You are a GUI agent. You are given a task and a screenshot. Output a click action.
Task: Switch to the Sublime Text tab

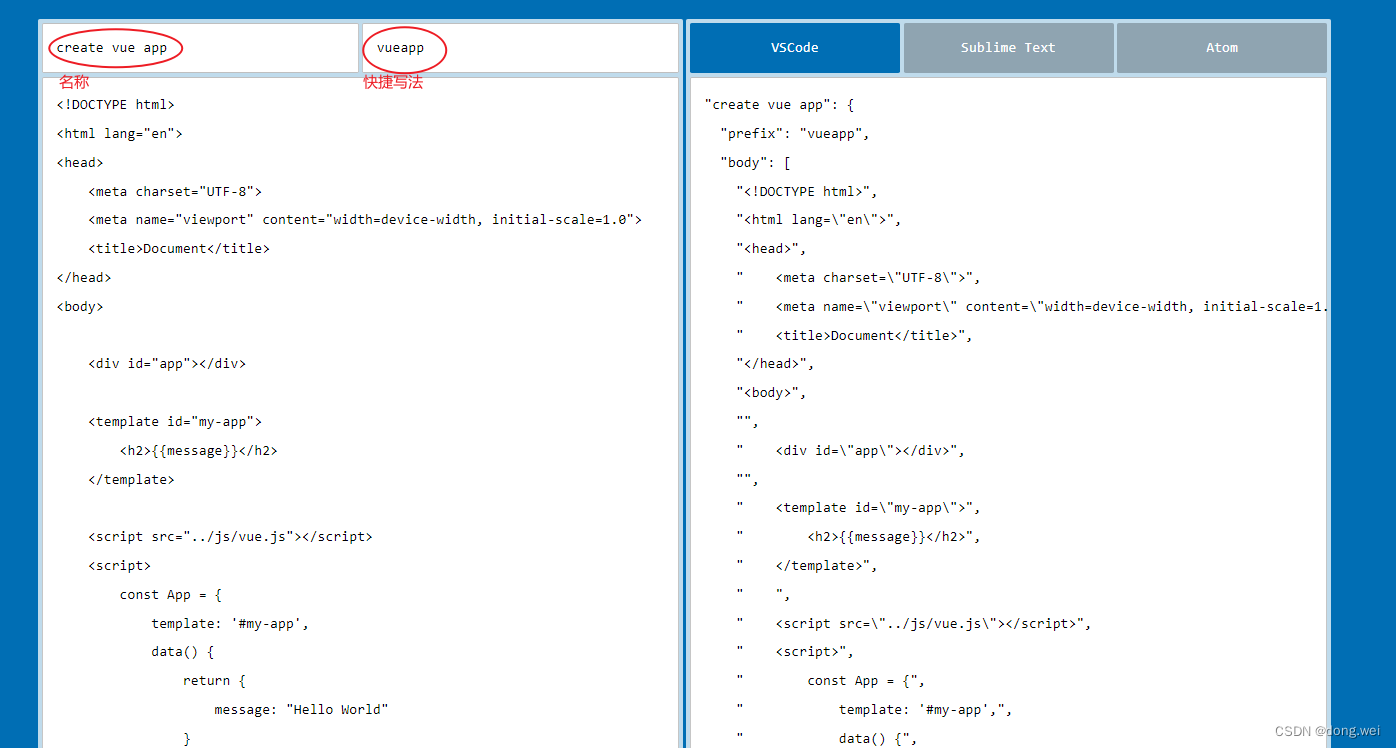(1007, 47)
